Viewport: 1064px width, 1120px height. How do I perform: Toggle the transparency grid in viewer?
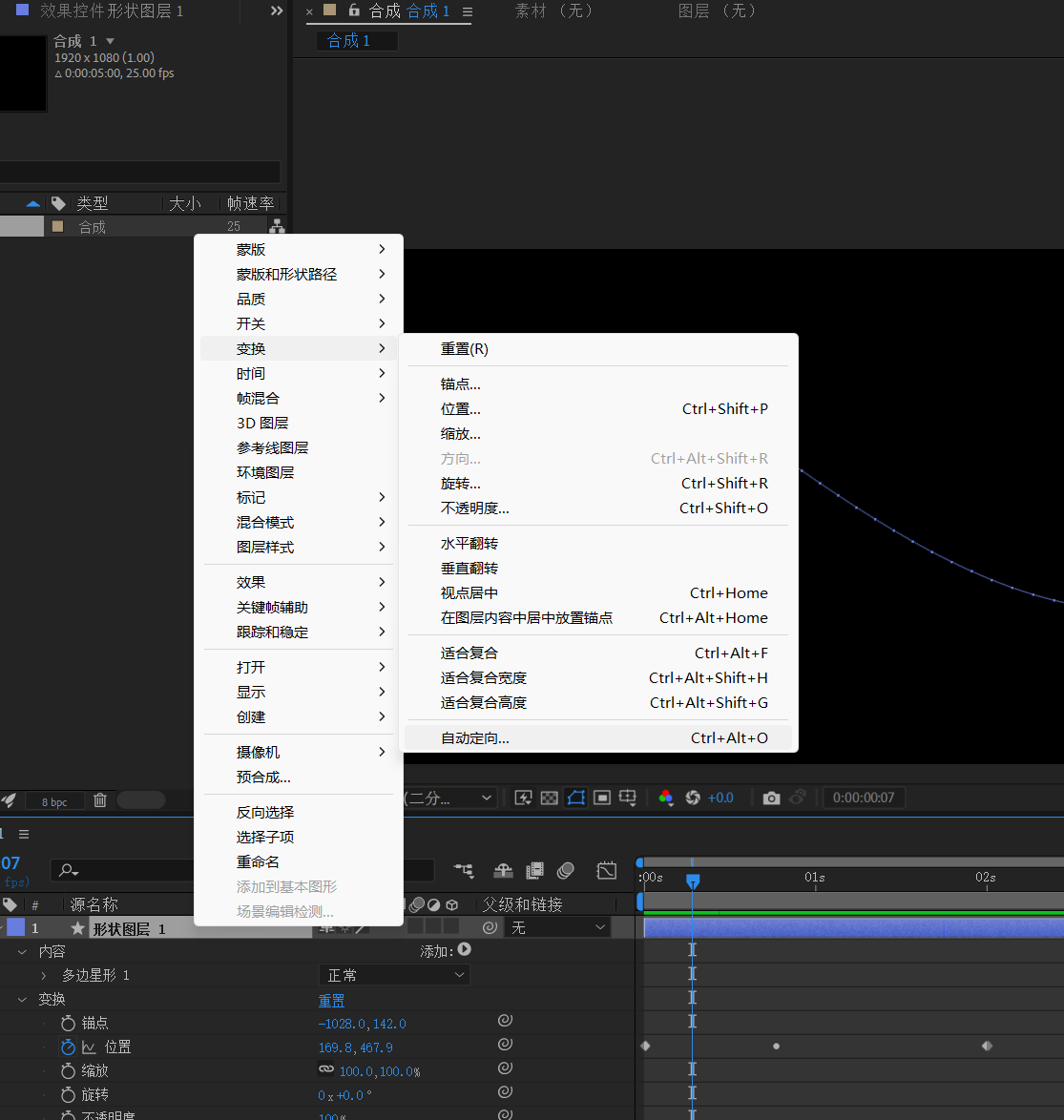(x=549, y=798)
